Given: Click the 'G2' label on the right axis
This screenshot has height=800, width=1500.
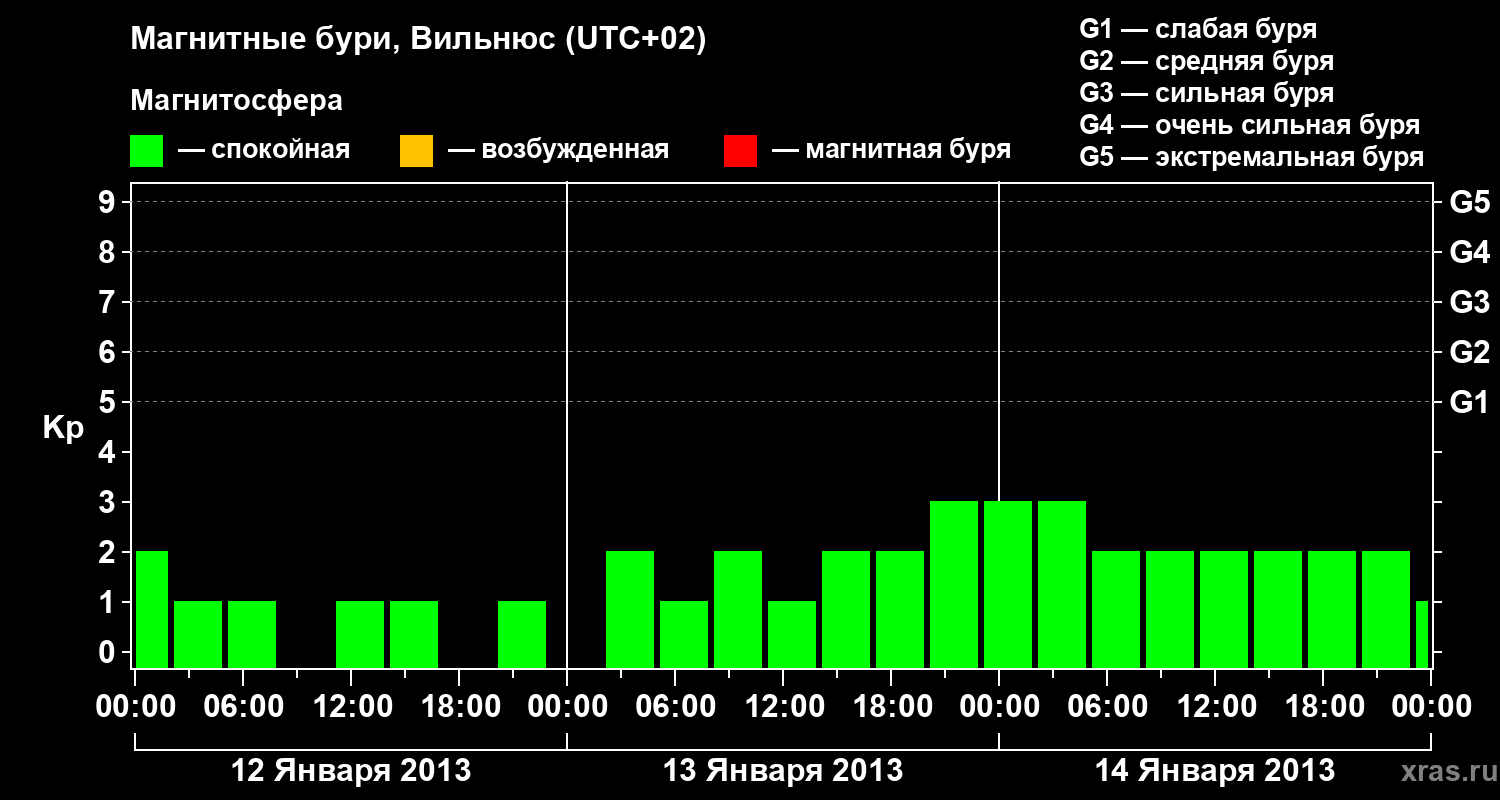Looking at the screenshot, I should click(1469, 352).
